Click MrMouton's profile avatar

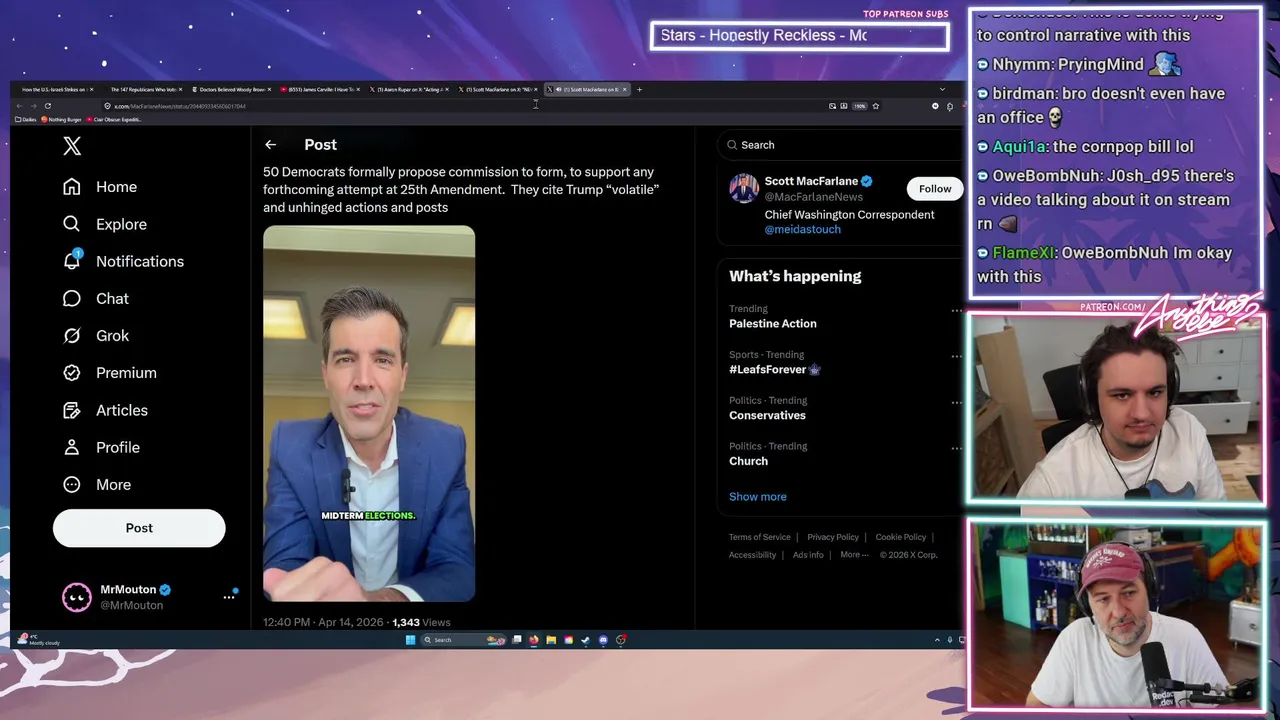coord(77,597)
